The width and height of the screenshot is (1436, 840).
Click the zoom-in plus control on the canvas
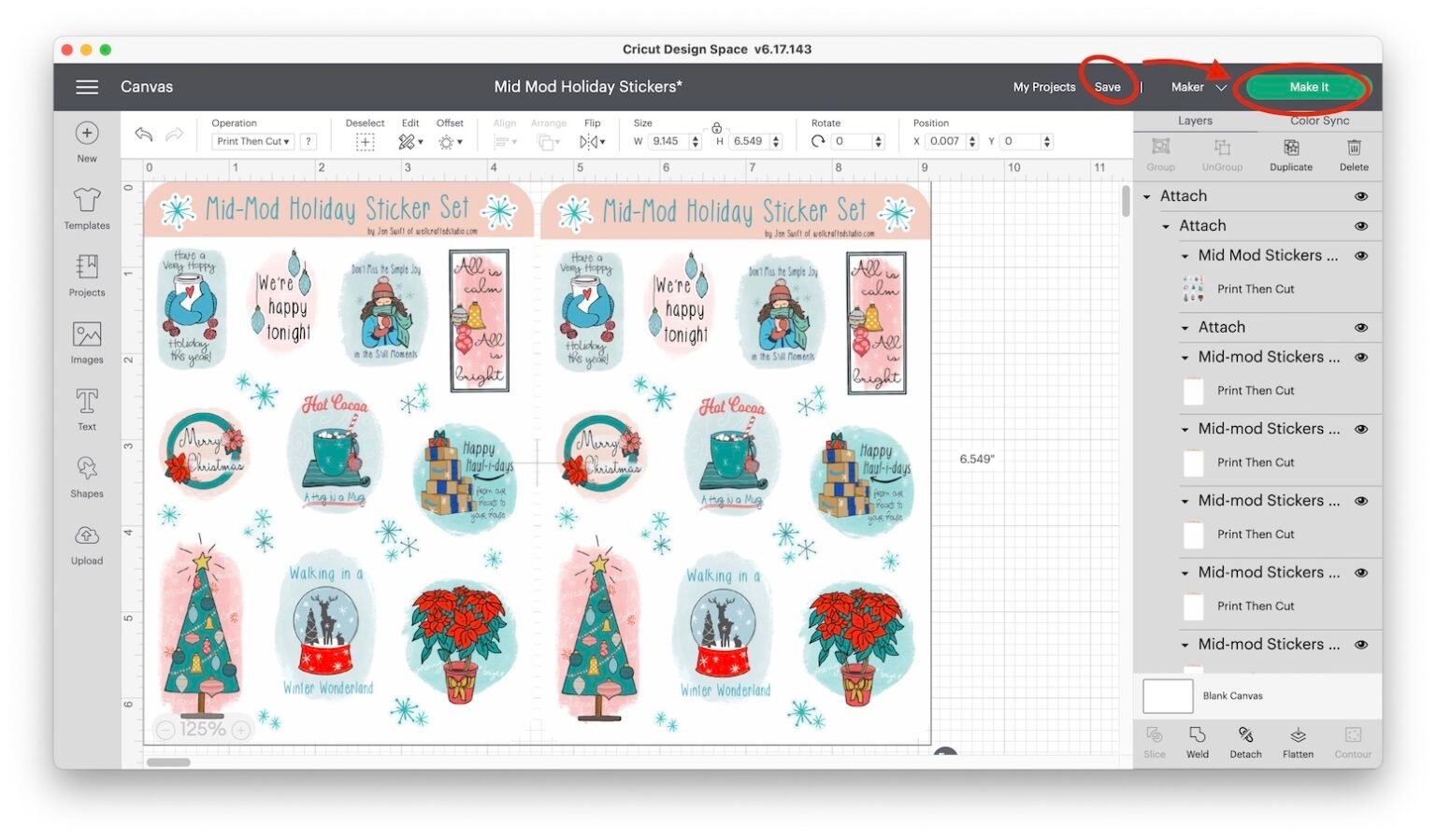240,728
